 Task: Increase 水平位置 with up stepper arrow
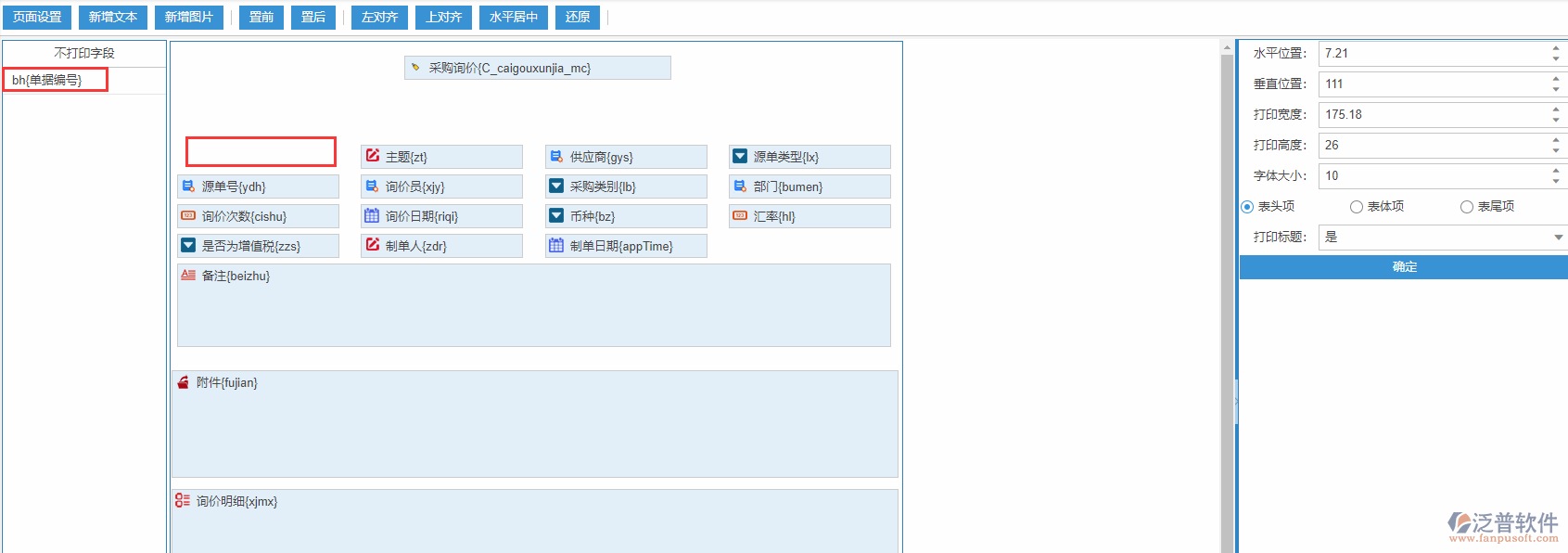point(1556,47)
